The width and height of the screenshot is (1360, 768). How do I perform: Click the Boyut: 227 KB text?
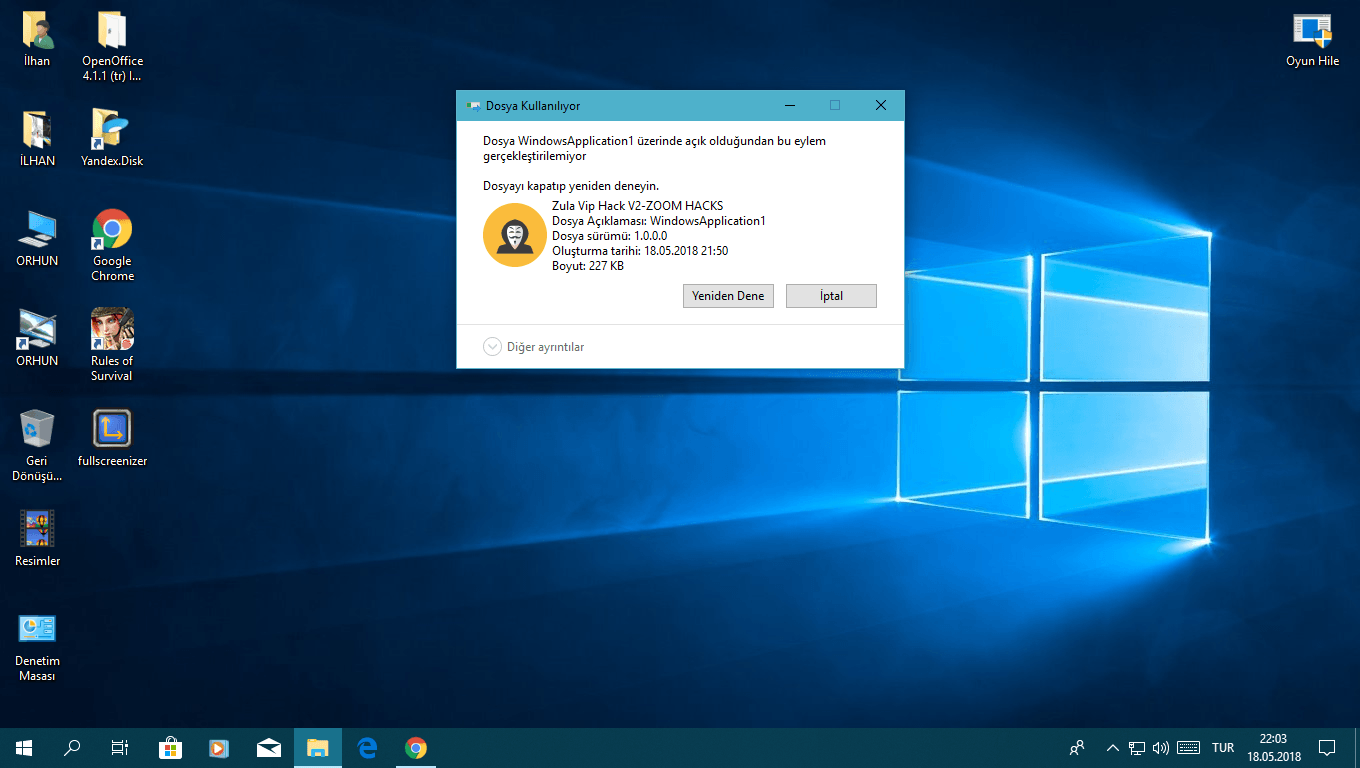tap(588, 266)
